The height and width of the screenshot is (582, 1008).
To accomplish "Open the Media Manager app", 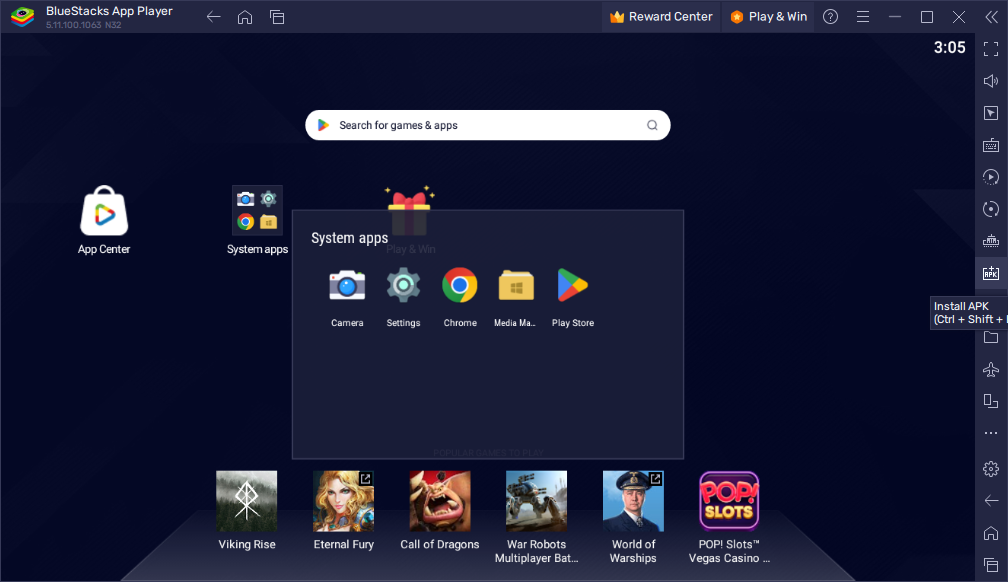I will point(516,286).
